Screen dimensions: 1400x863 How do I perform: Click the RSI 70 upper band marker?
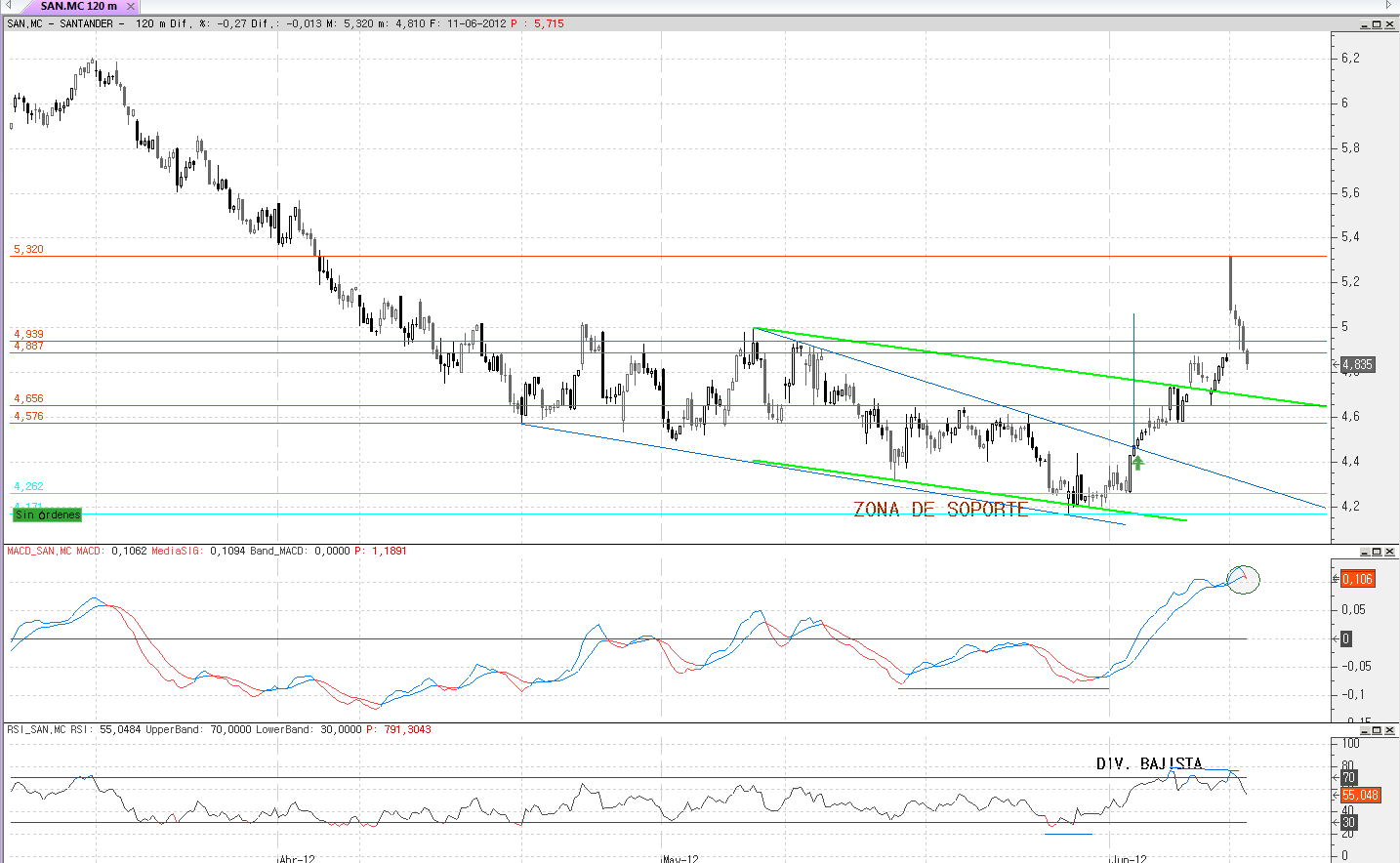coord(1348,778)
